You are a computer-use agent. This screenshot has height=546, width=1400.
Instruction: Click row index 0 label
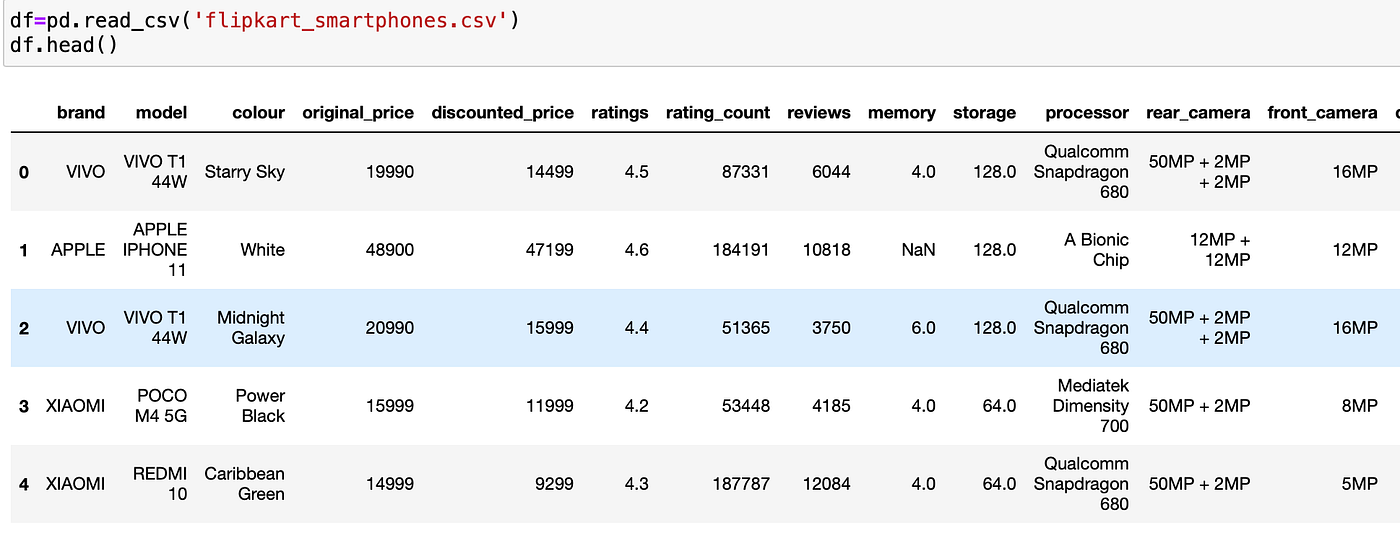click(24, 172)
